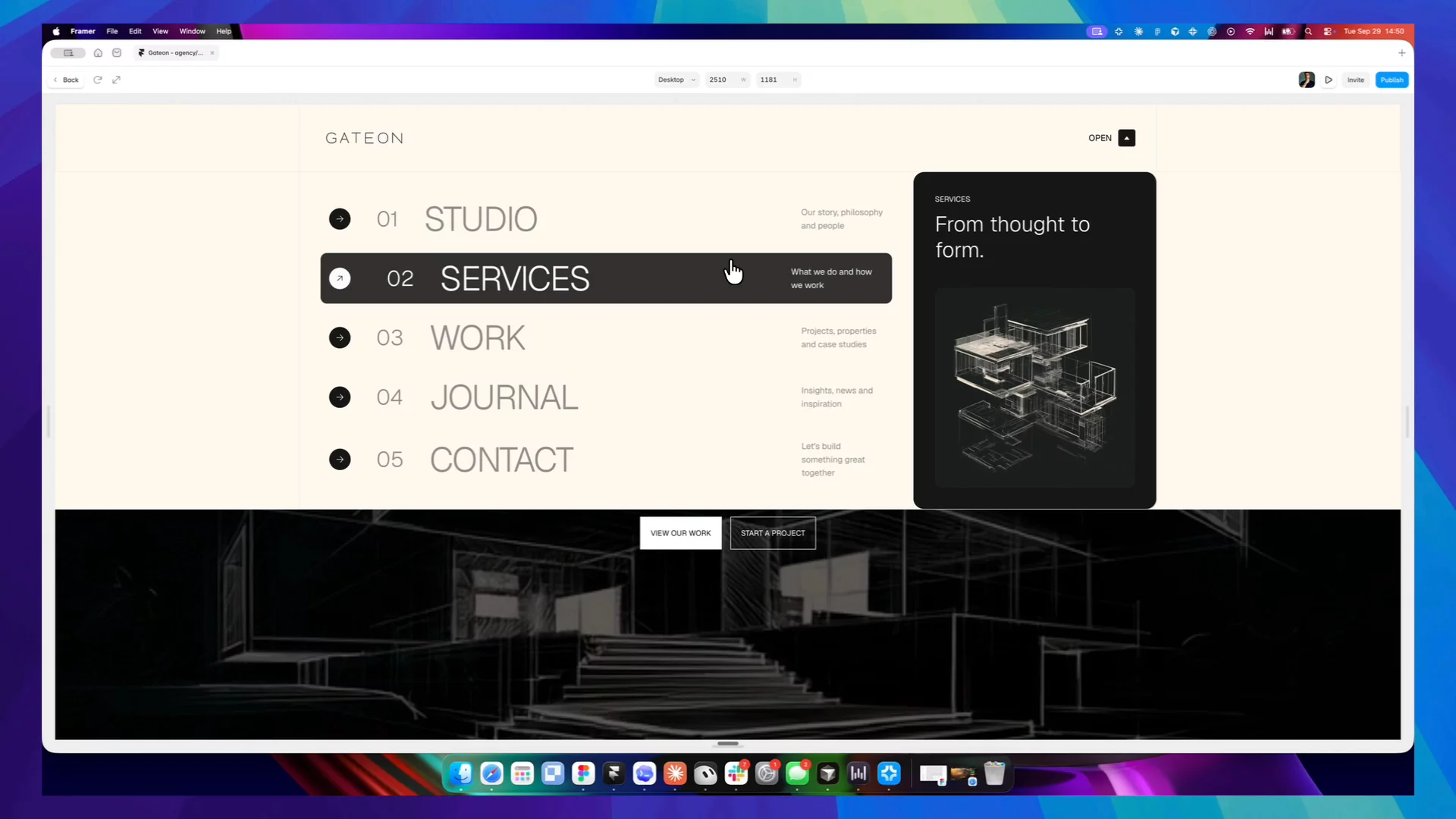Click the white arrow circle beside SERVICES
The image size is (1456, 819).
point(340,278)
